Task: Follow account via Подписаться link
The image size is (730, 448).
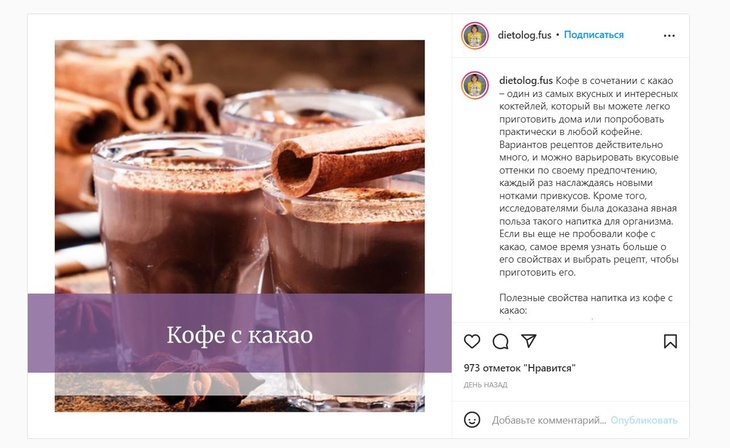Action: click(594, 35)
